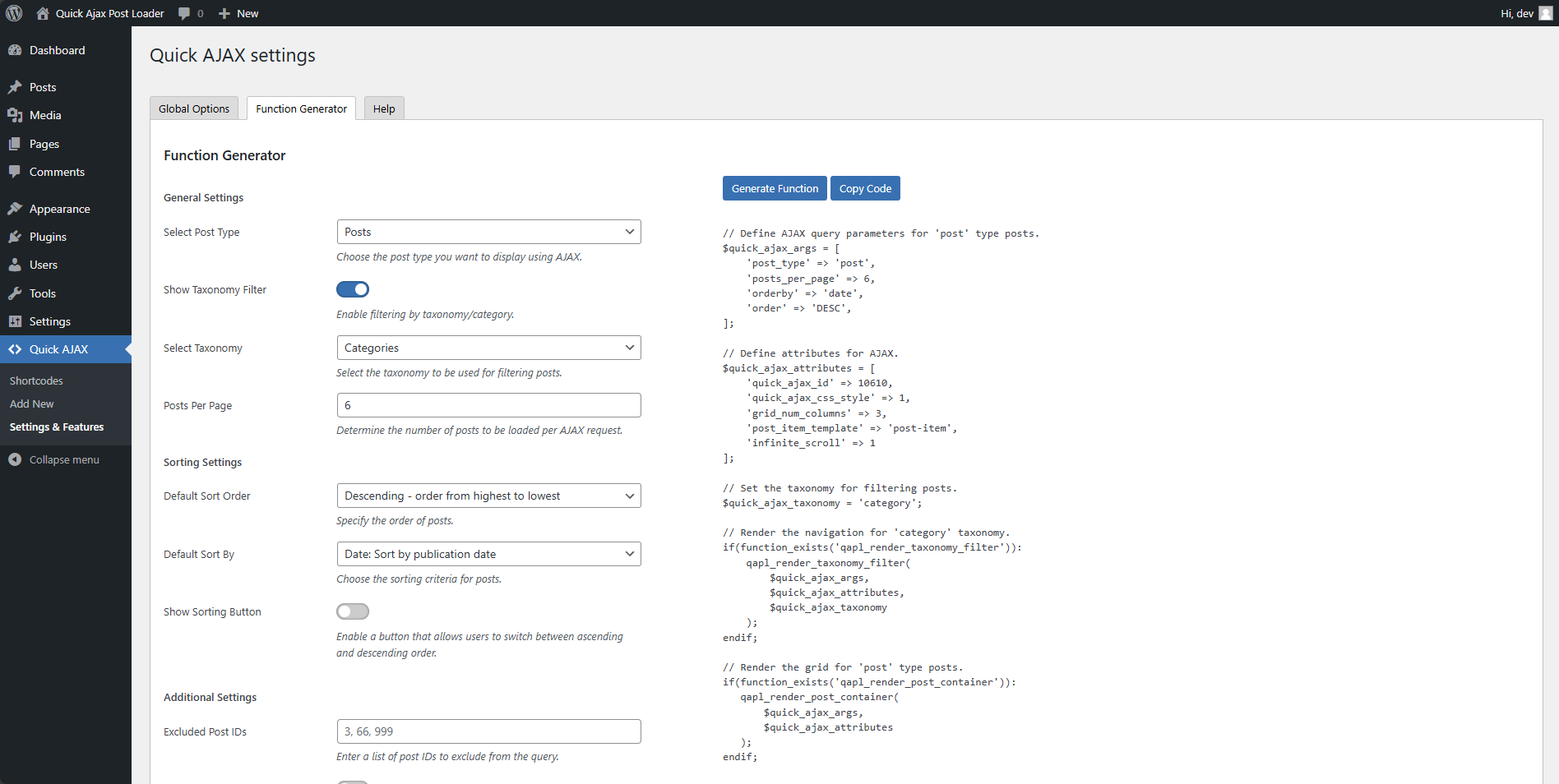Expand the Select Taxonomy dropdown
The height and width of the screenshot is (784, 1559).
click(489, 348)
